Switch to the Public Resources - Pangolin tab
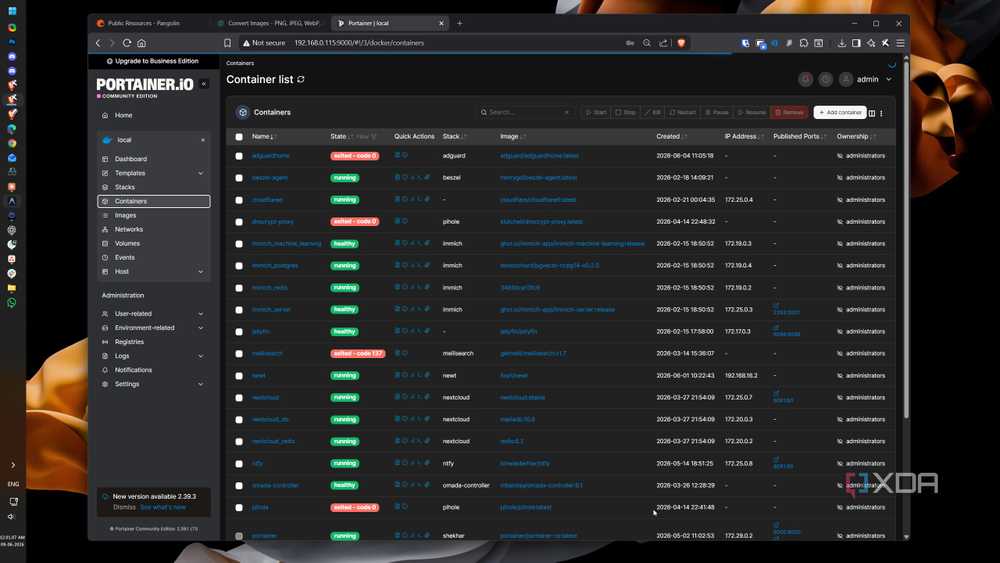Viewport: 1000px width, 563px height. pyautogui.click(x=143, y=23)
